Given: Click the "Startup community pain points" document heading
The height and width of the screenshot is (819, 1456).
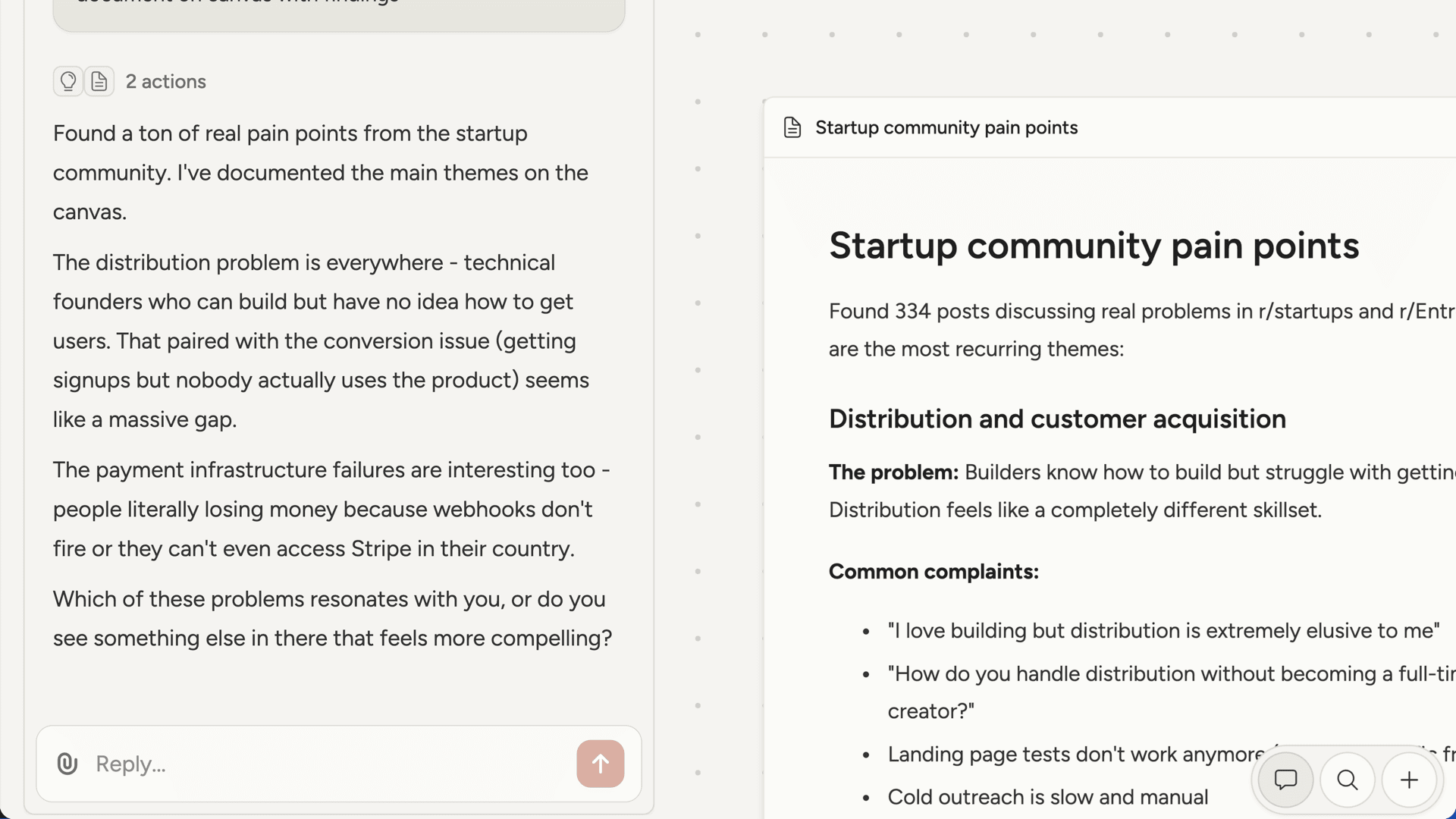Looking at the screenshot, I should [x=1093, y=246].
